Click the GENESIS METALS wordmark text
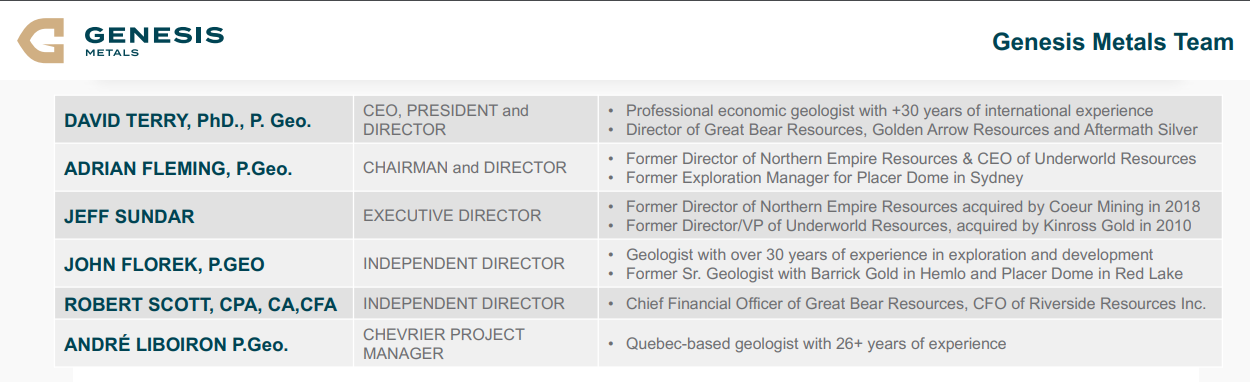Viewport: 1250px width, 382px height. click(154, 40)
